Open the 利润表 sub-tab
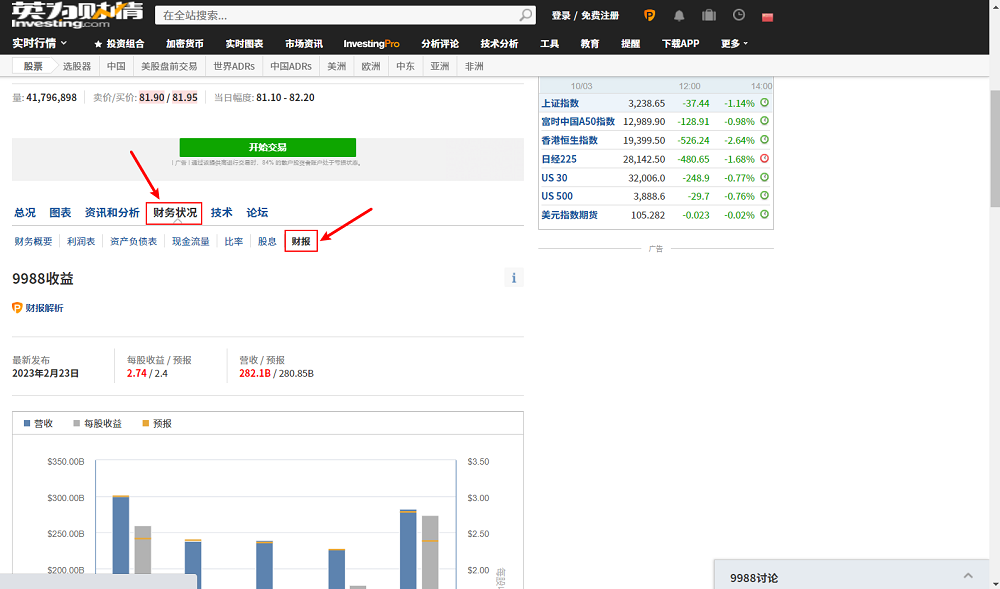Screen dimensions: 1000x589 tap(81, 242)
